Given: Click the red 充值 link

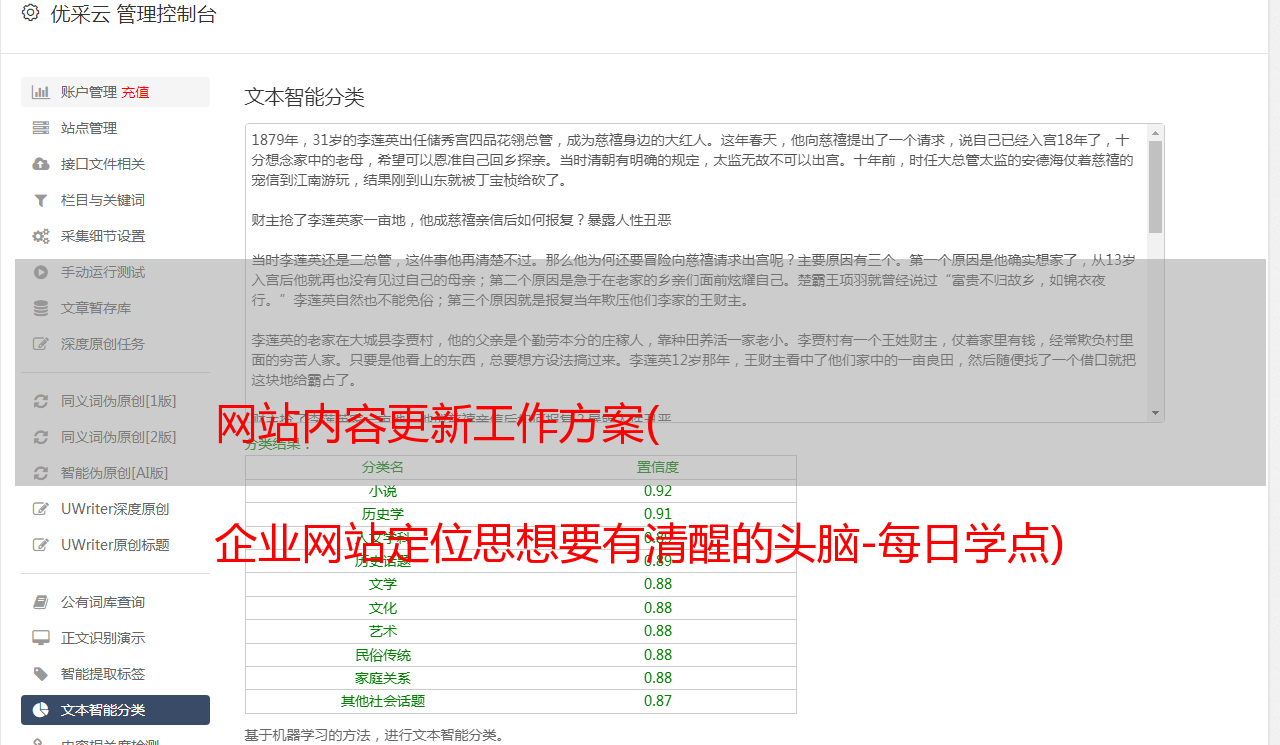Looking at the screenshot, I should pyautogui.click(x=135, y=92).
